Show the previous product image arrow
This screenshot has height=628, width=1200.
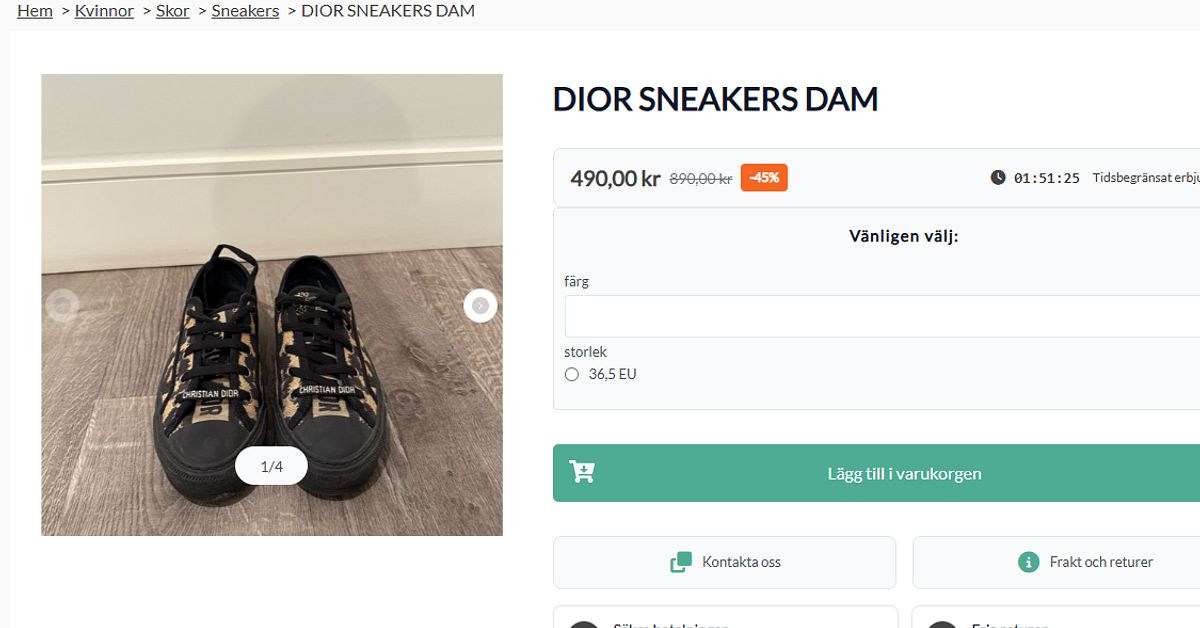click(62, 305)
